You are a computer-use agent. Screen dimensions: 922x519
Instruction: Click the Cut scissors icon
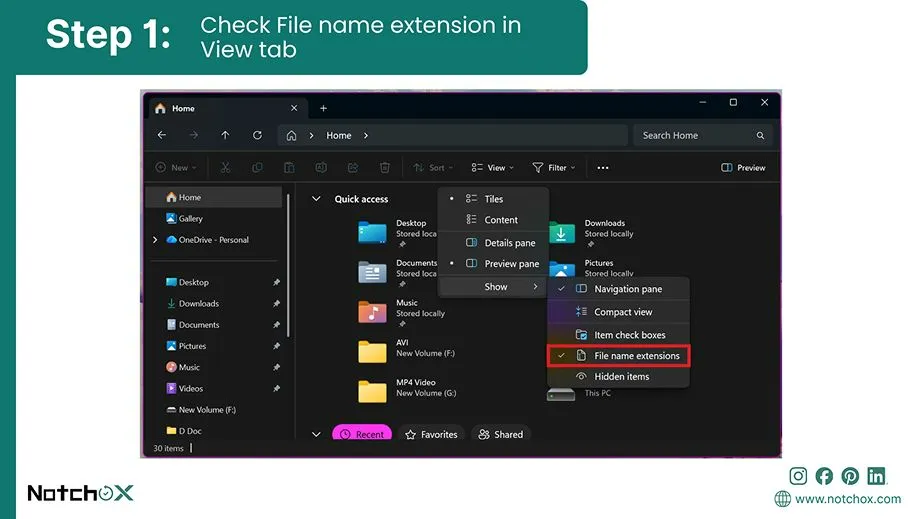pyautogui.click(x=225, y=168)
